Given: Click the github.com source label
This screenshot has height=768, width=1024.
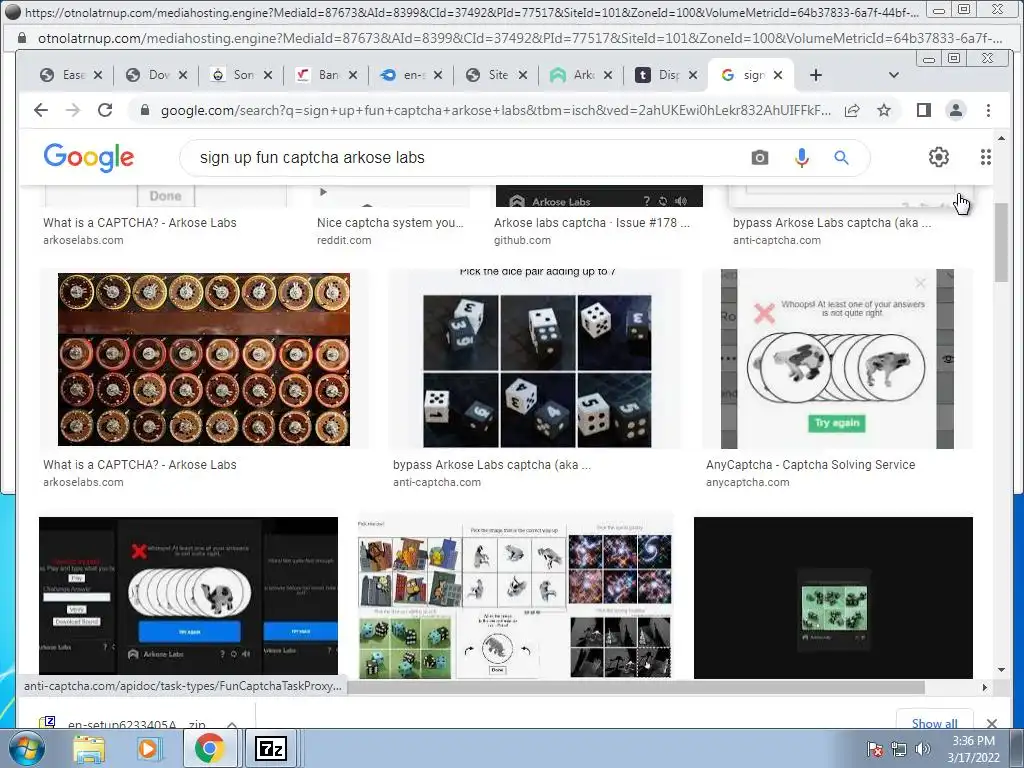Looking at the screenshot, I should coord(522,240).
